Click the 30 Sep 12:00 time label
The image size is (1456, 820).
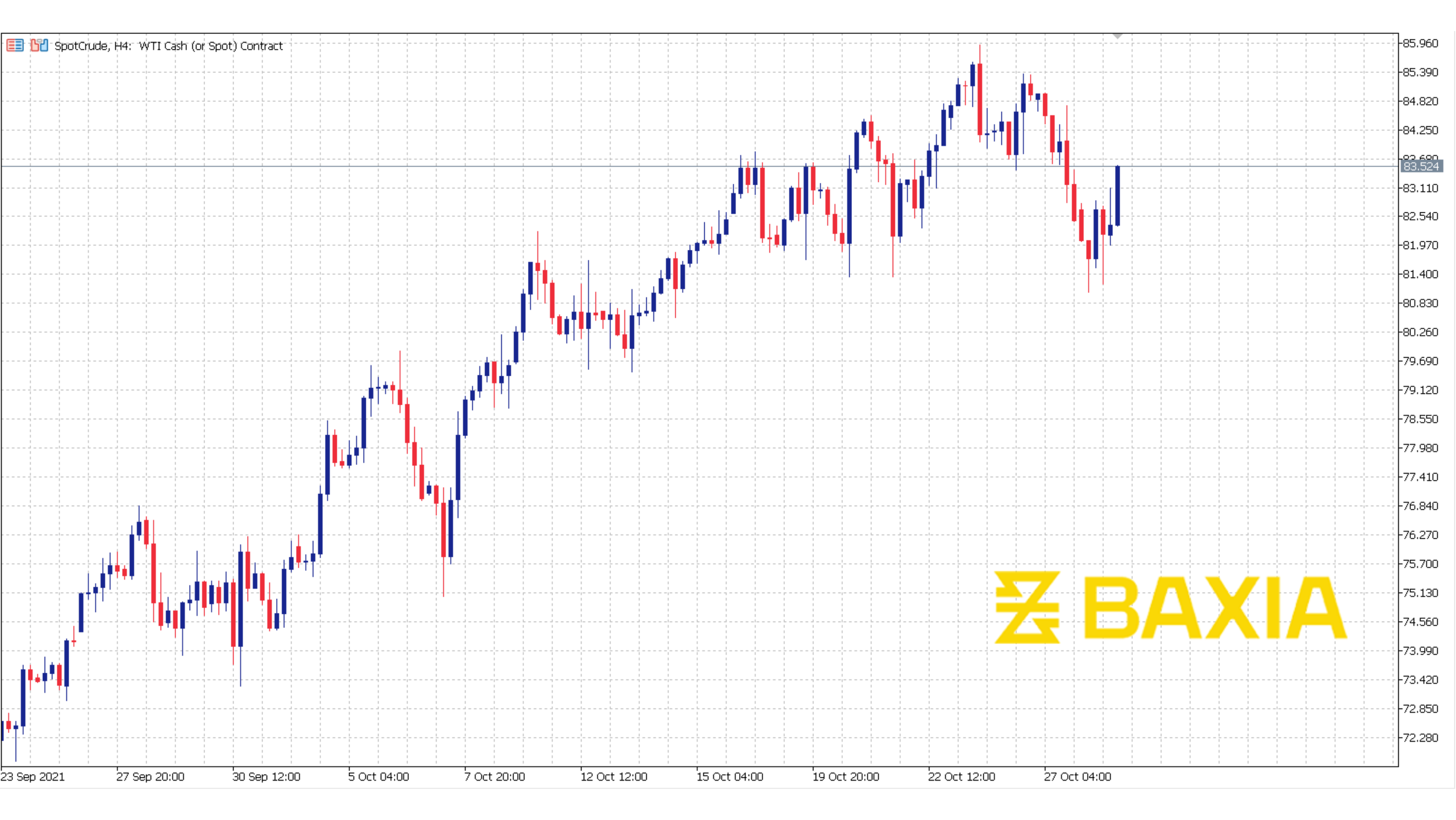click(266, 777)
